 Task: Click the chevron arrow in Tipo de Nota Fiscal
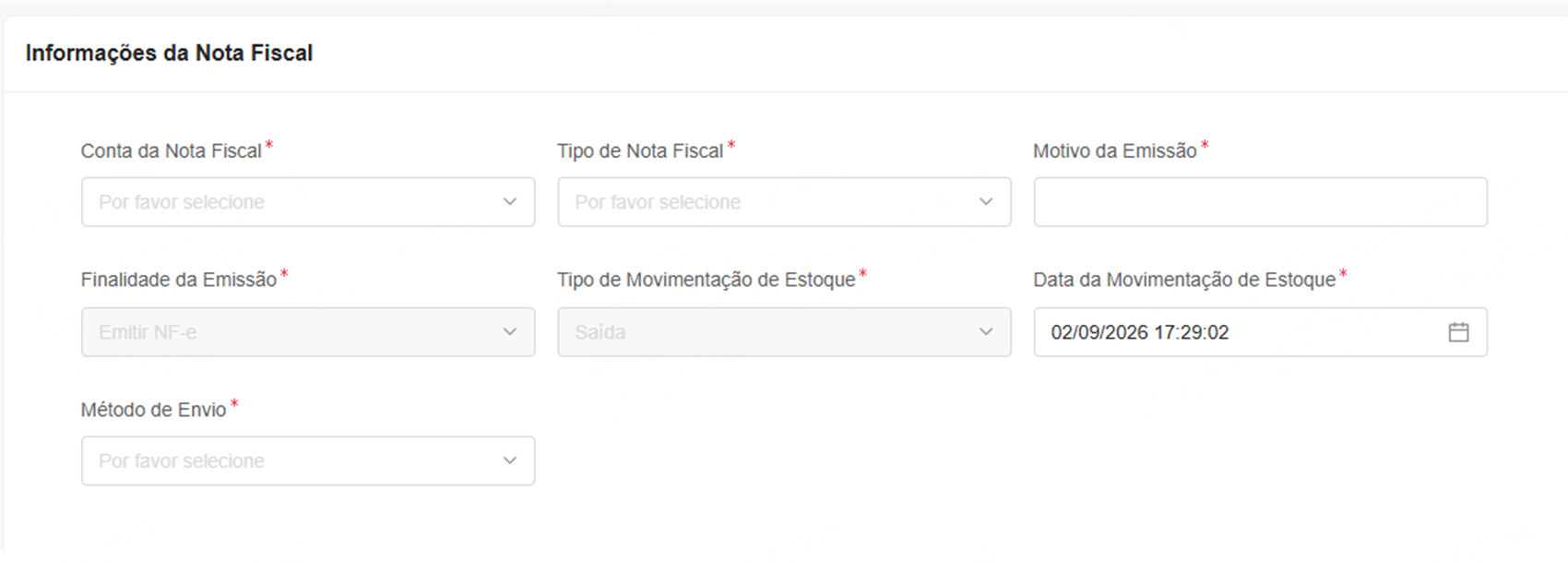point(986,202)
